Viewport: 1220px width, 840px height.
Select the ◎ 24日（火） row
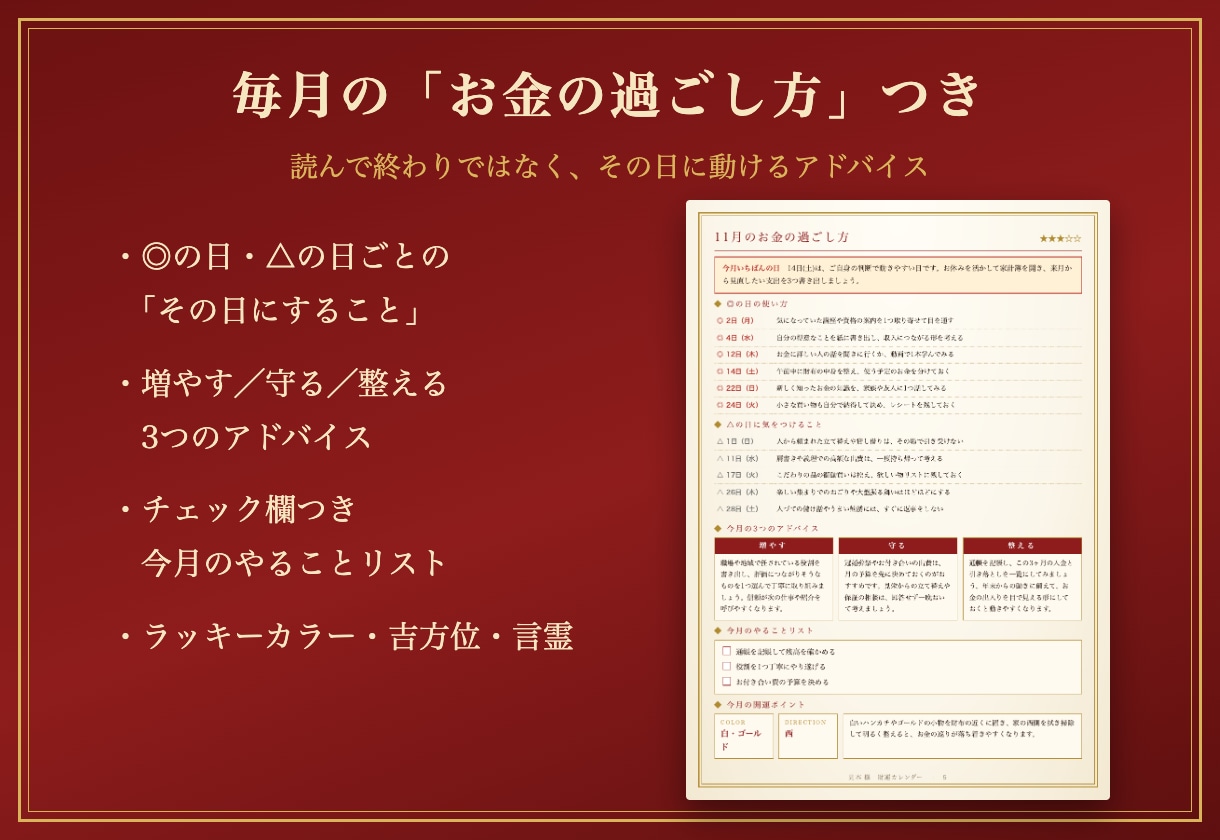point(898,405)
